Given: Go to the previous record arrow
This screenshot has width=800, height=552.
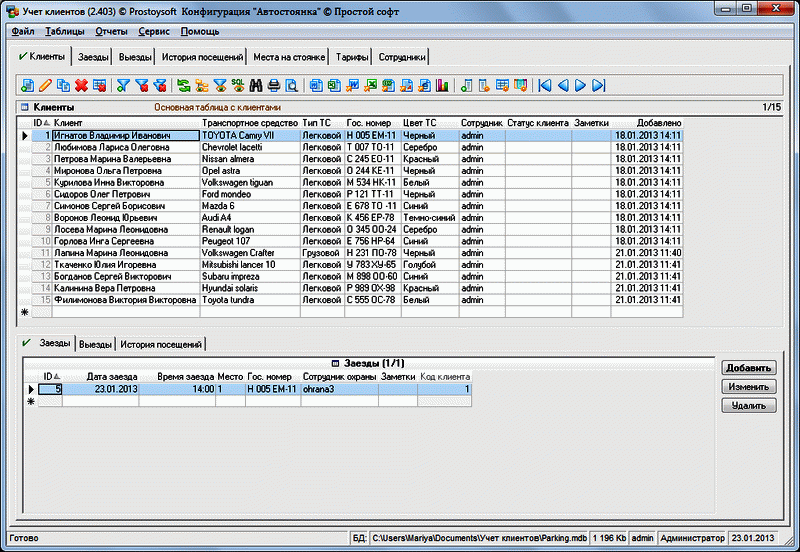Looking at the screenshot, I should [563, 85].
